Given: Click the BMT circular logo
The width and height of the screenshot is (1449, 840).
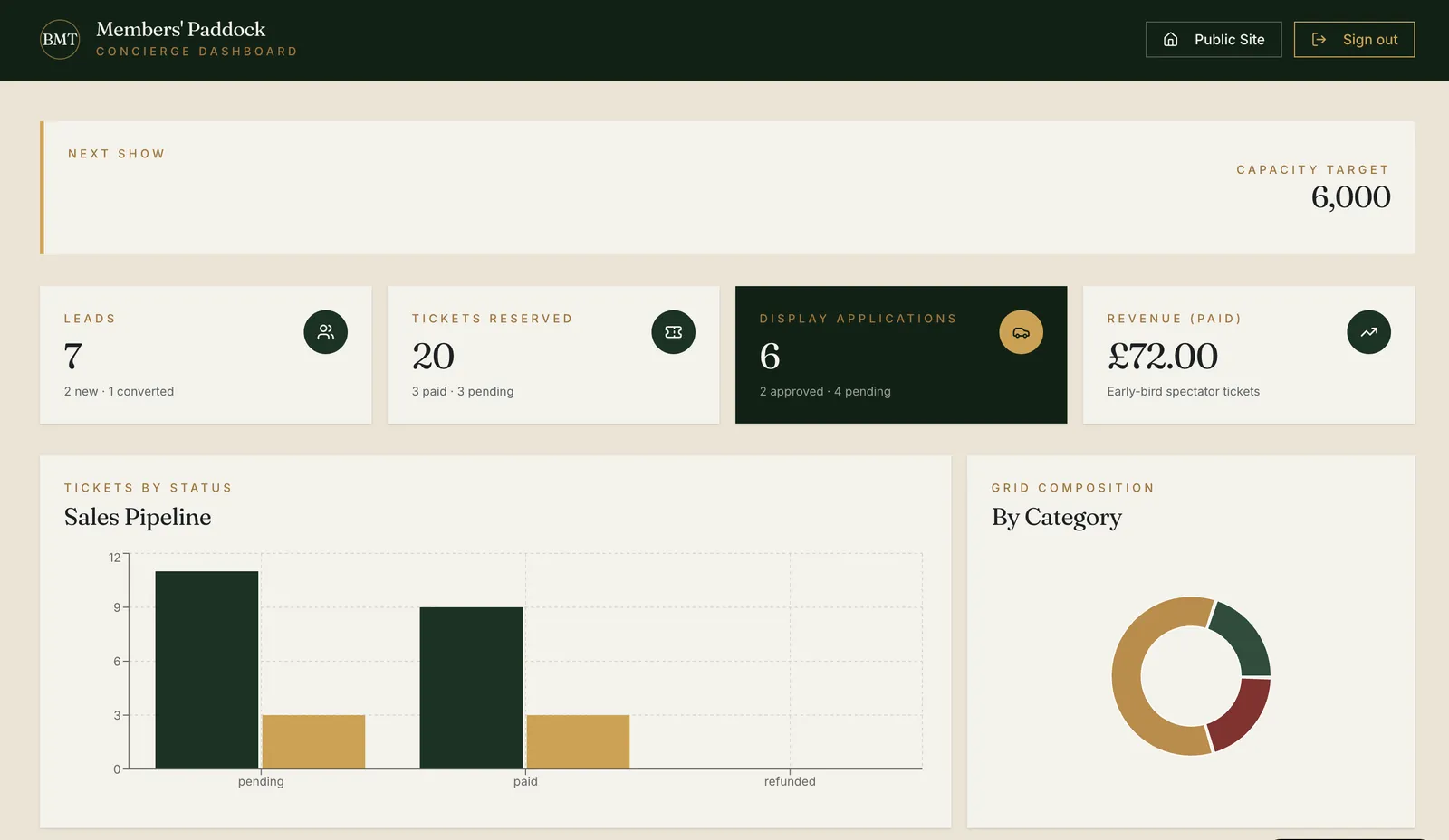Looking at the screenshot, I should point(60,40).
